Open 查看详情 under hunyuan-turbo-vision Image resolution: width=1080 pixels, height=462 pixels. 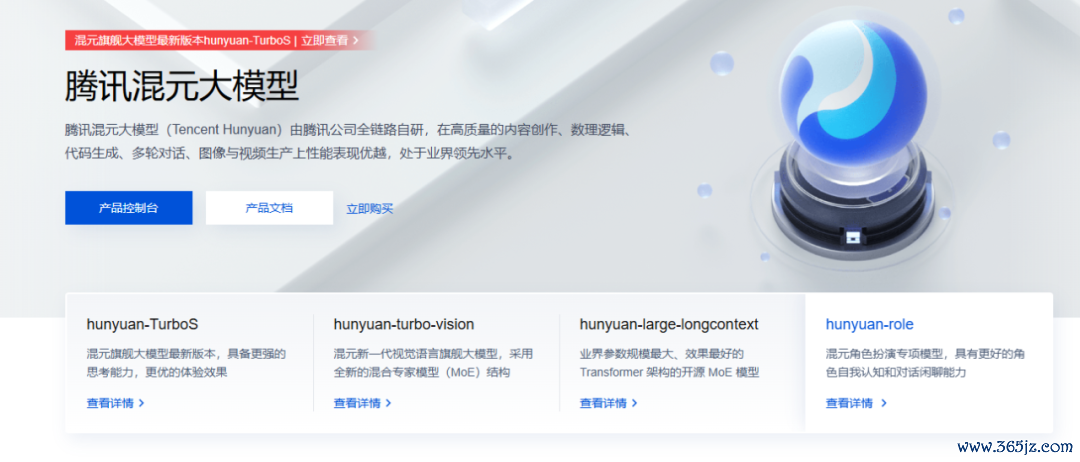362,403
